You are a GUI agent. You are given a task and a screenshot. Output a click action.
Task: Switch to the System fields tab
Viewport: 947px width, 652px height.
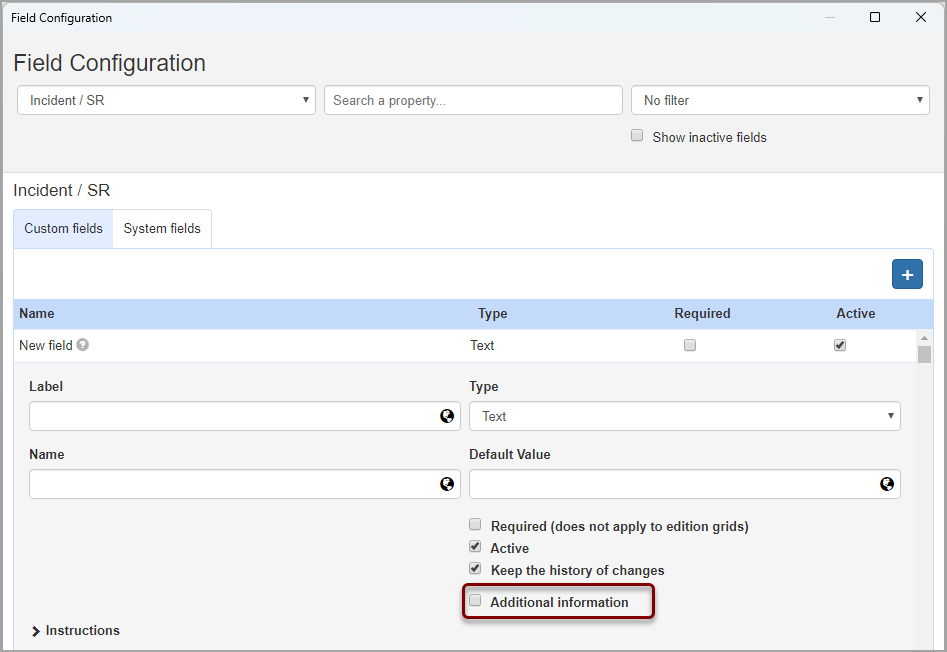(162, 229)
